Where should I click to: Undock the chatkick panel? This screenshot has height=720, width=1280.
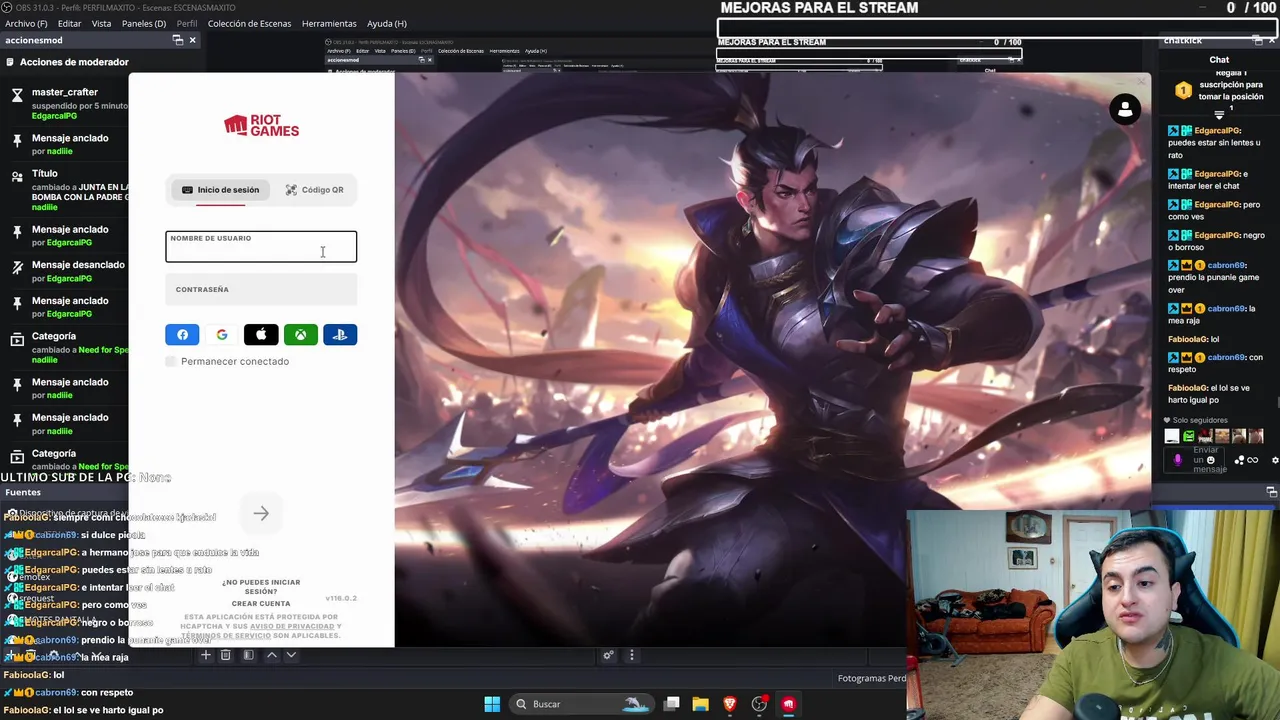click(1258, 40)
